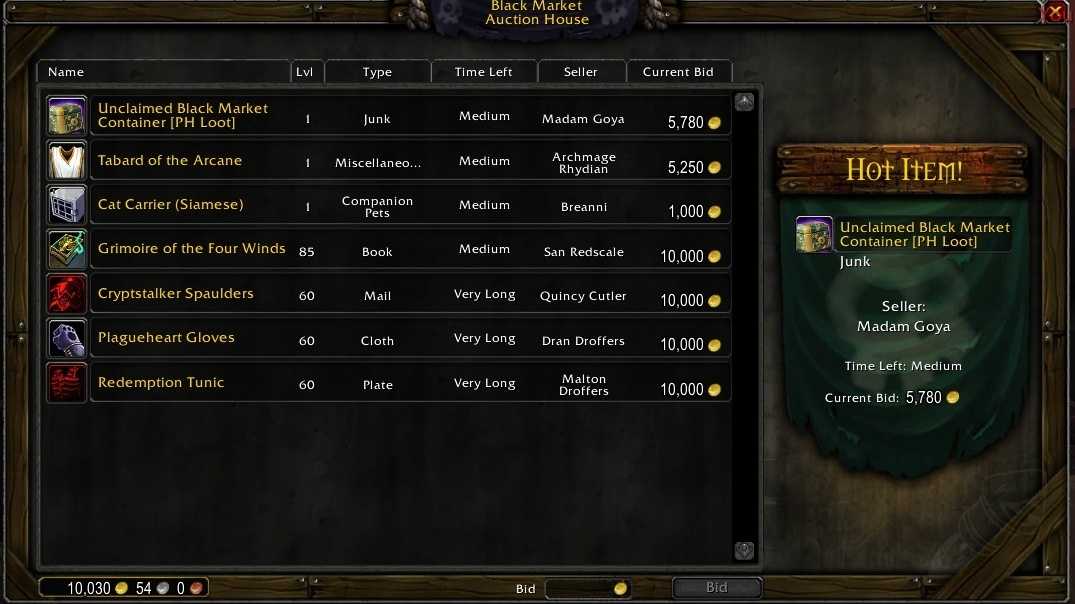Click the scroll up arrow in list

(x=745, y=103)
